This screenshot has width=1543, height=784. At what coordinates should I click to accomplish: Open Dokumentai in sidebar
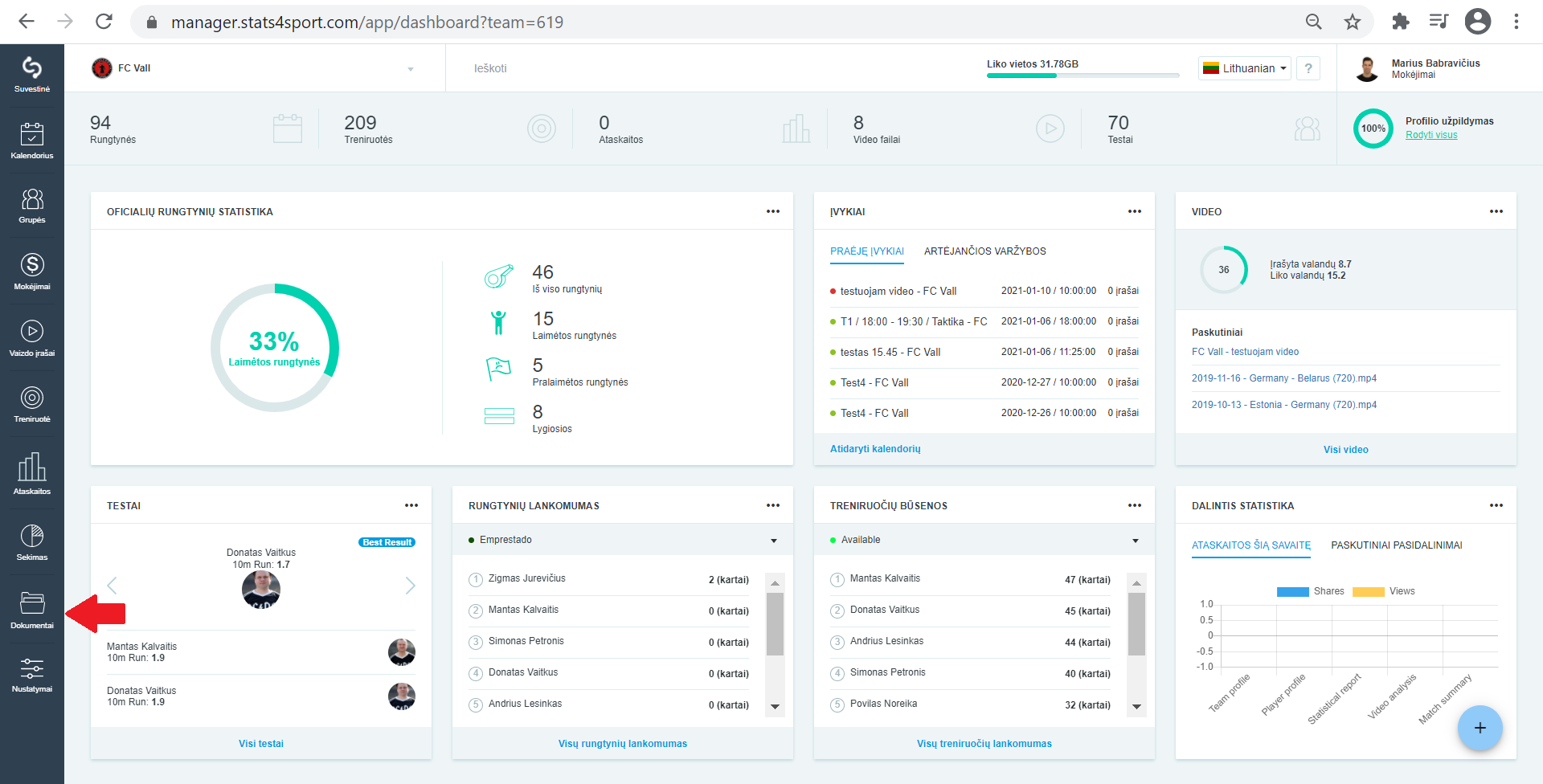32,610
